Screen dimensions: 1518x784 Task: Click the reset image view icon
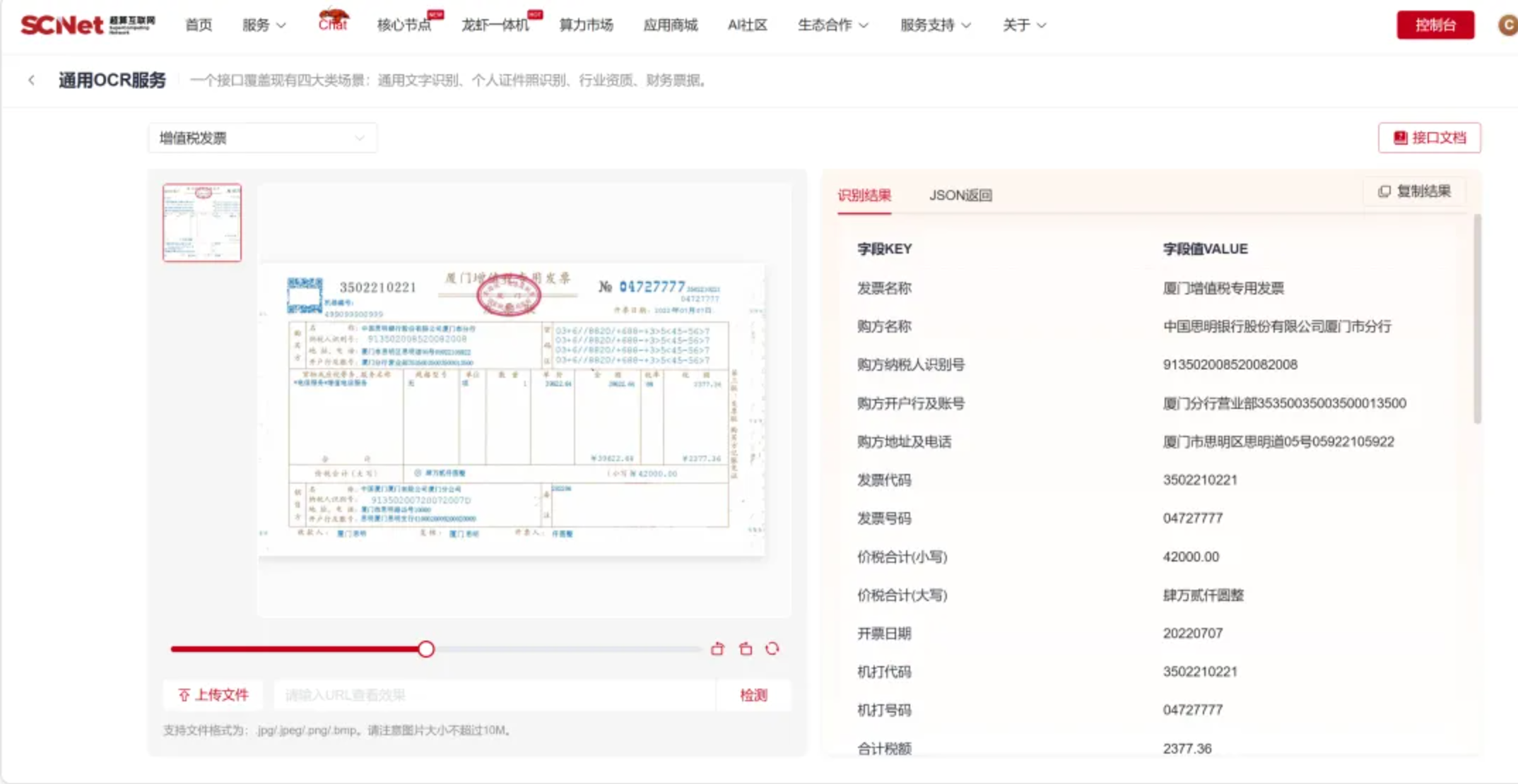[772, 648]
